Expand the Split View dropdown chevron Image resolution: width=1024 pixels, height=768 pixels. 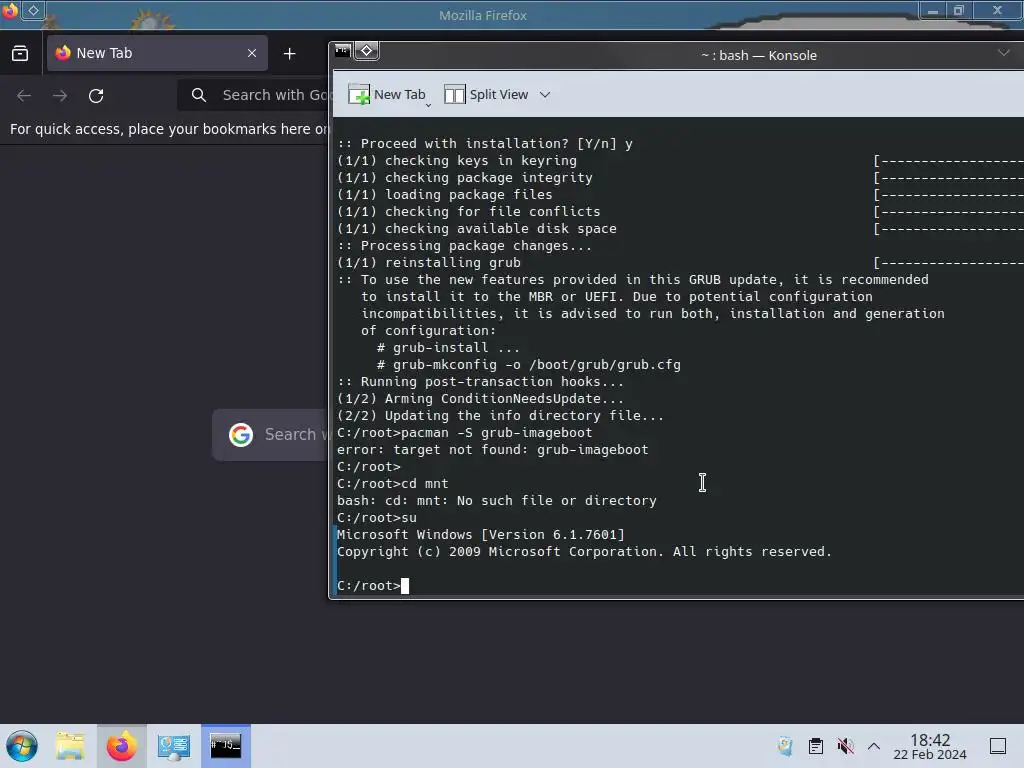point(545,95)
